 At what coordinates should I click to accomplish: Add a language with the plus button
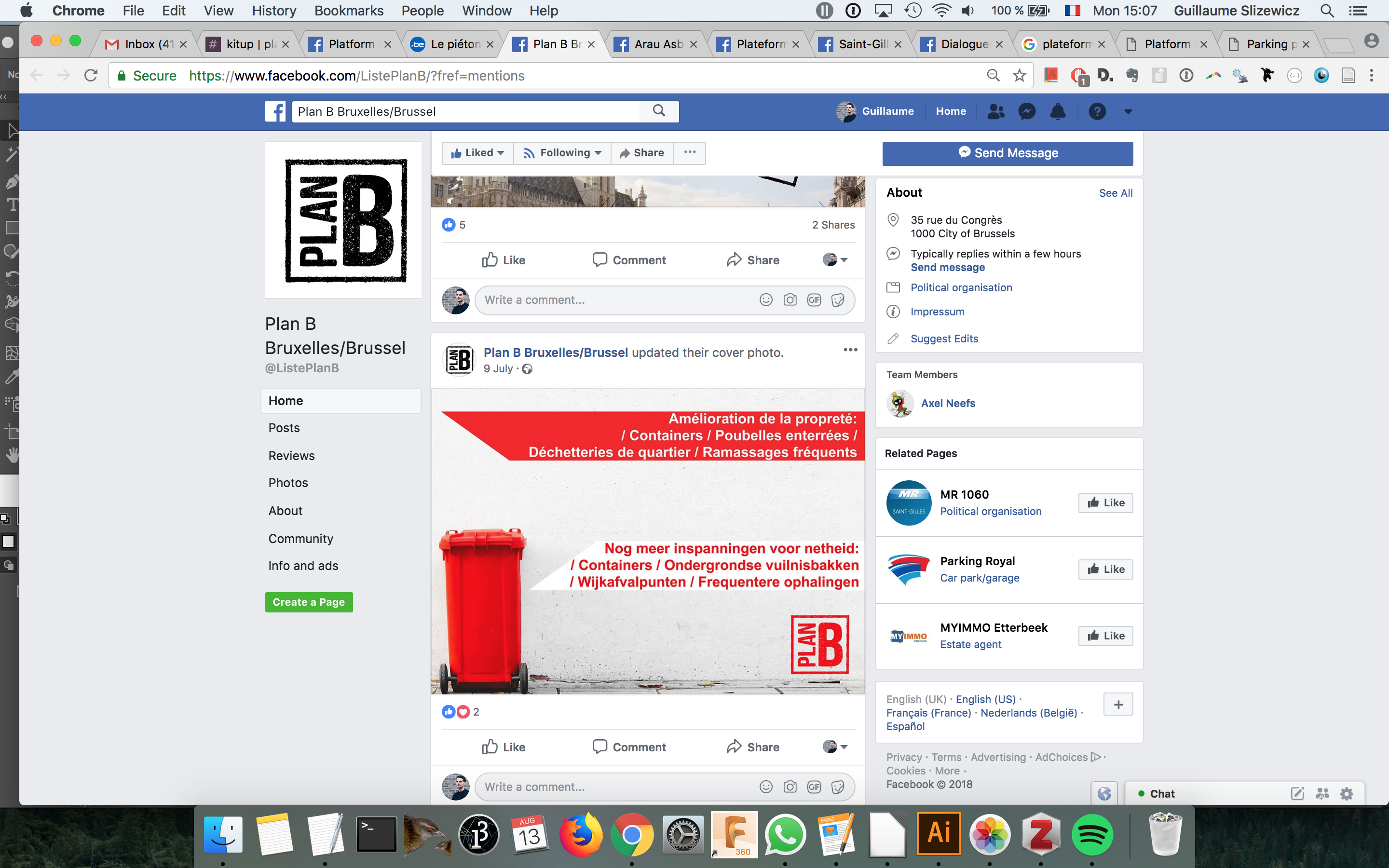1118,705
